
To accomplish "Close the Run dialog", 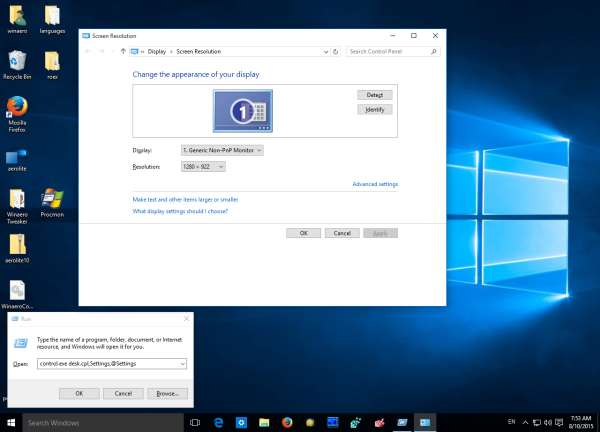I will pyautogui.click(x=186, y=319).
